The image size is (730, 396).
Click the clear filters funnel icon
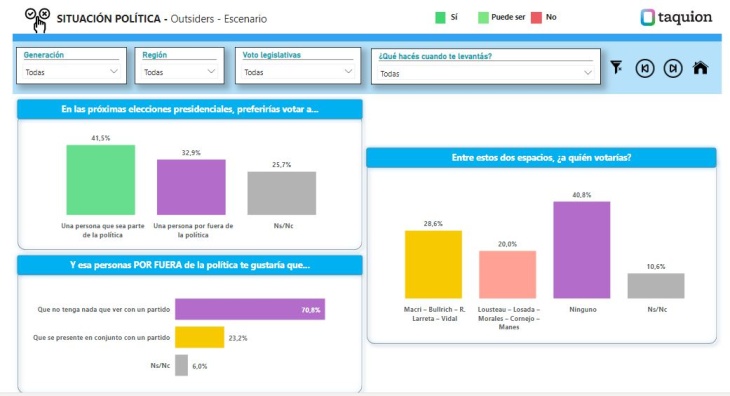pyautogui.click(x=616, y=67)
